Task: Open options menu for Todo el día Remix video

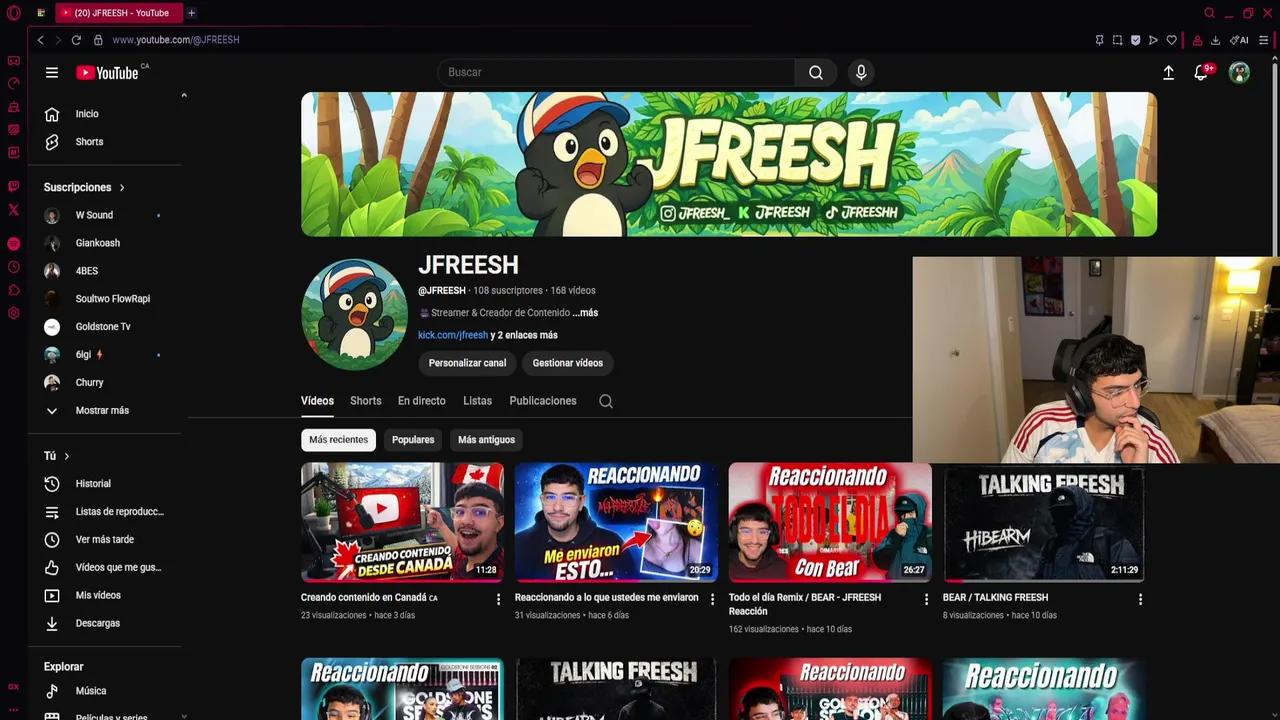Action: (926, 599)
